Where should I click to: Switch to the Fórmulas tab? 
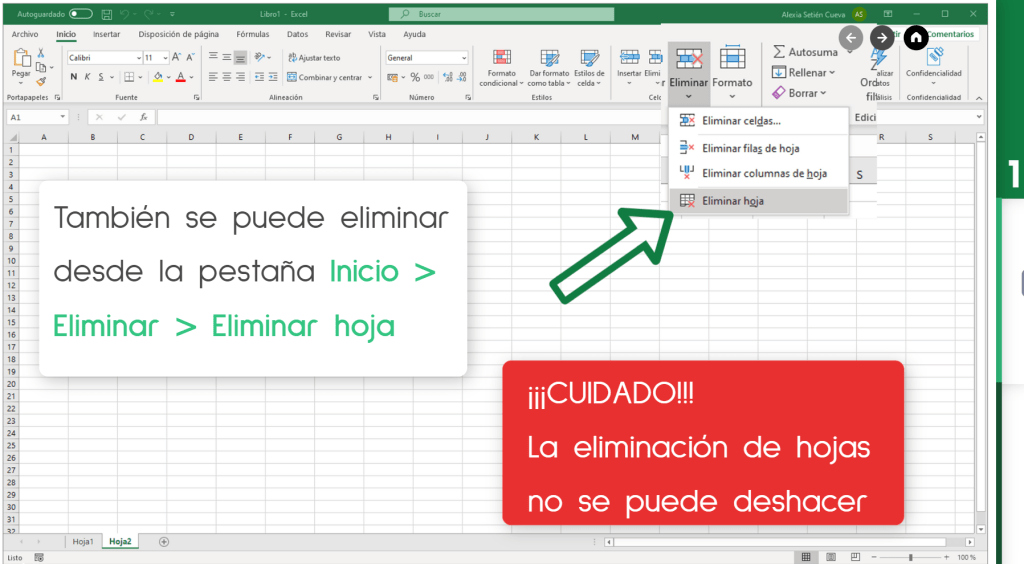coord(253,34)
